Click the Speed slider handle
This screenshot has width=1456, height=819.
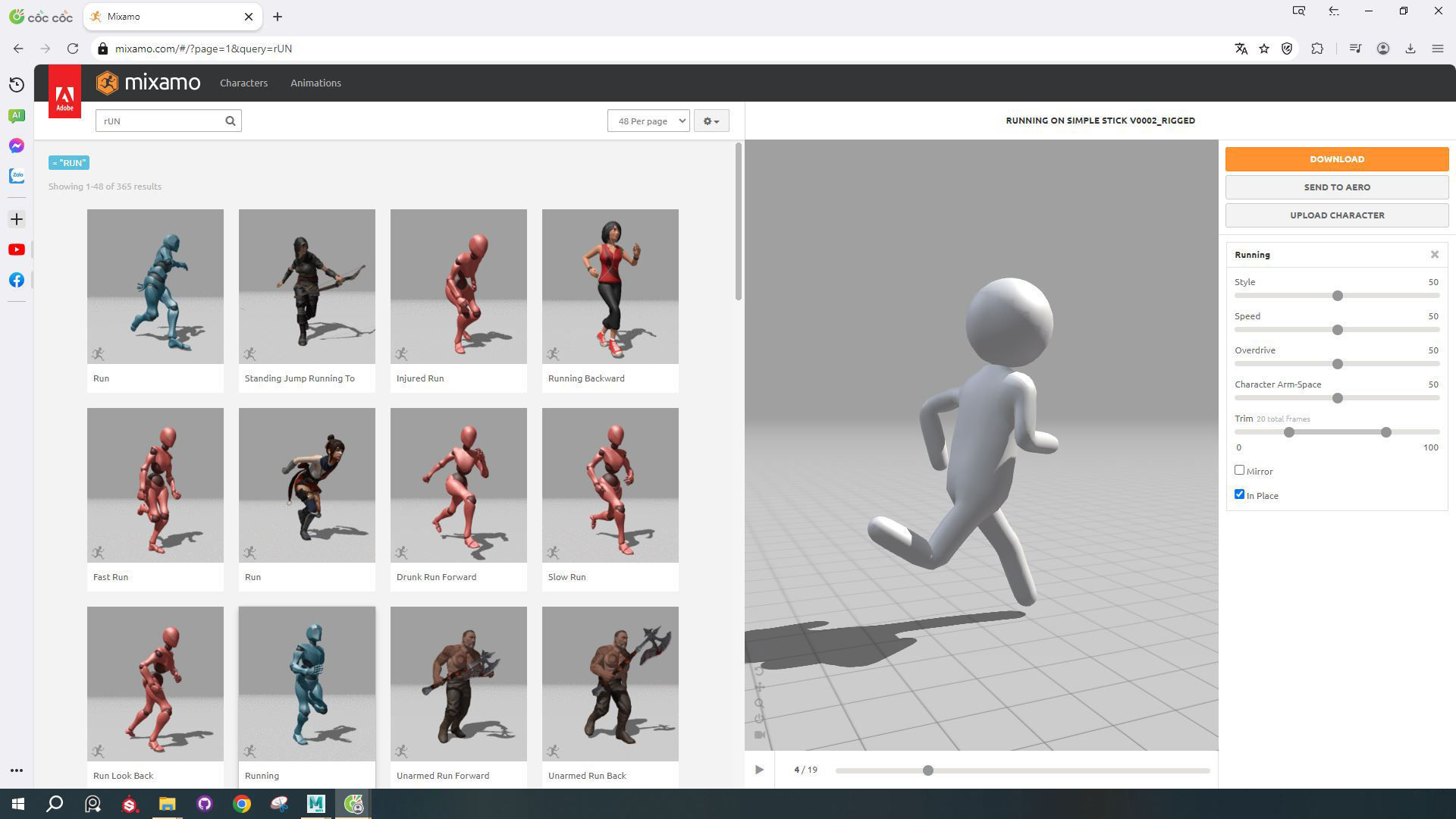point(1338,330)
